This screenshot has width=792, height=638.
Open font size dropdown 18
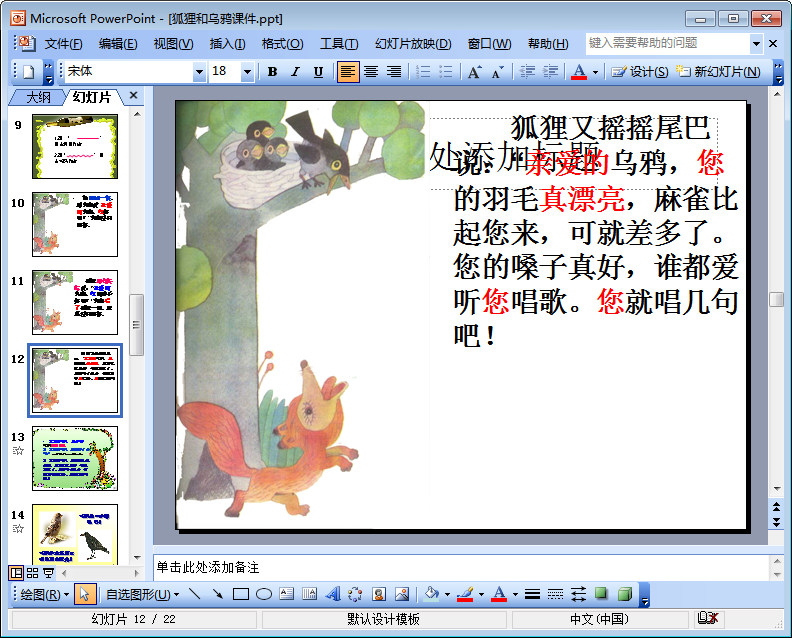coord(247,72)
